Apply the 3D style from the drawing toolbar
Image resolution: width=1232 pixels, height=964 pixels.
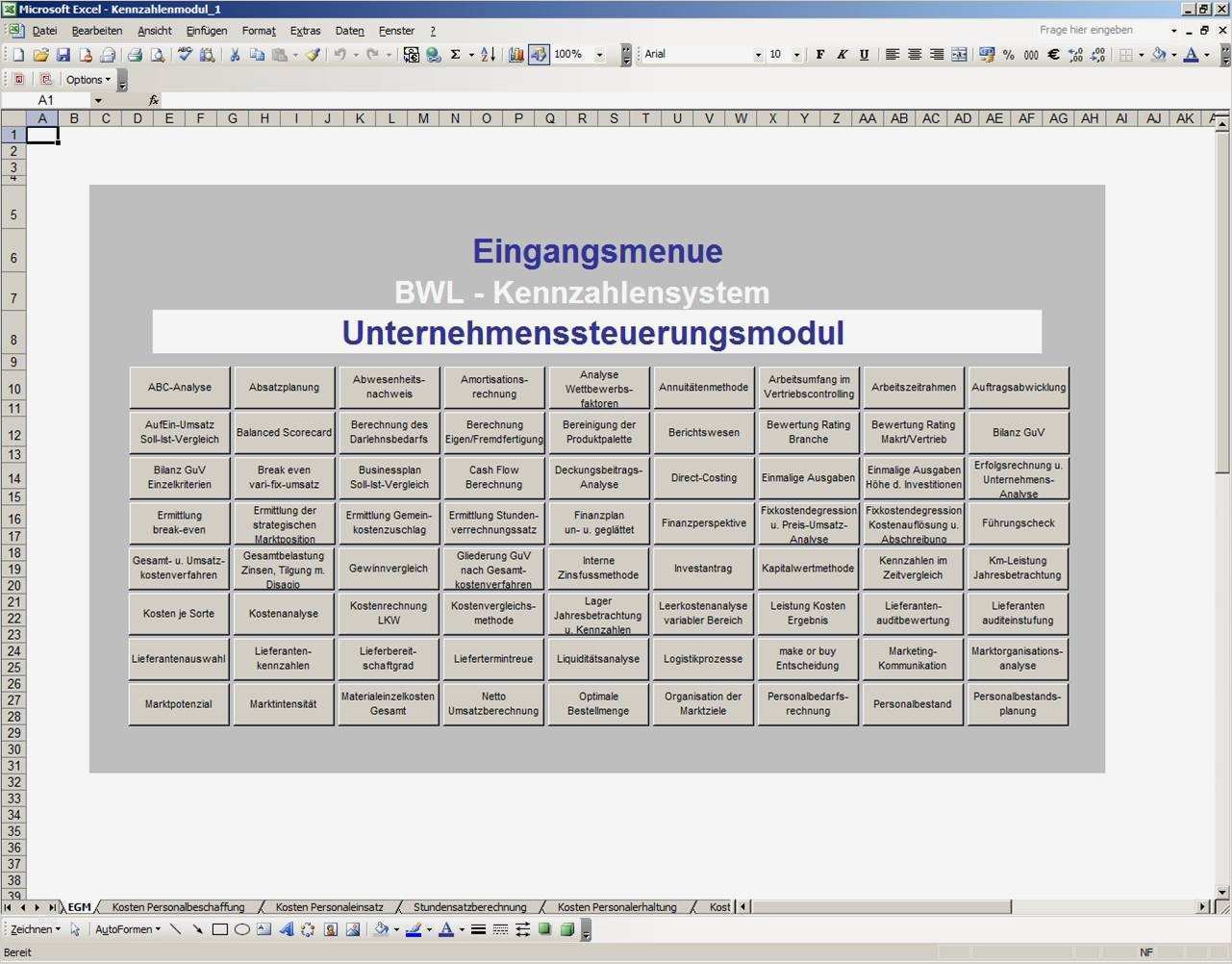[567, 929]
